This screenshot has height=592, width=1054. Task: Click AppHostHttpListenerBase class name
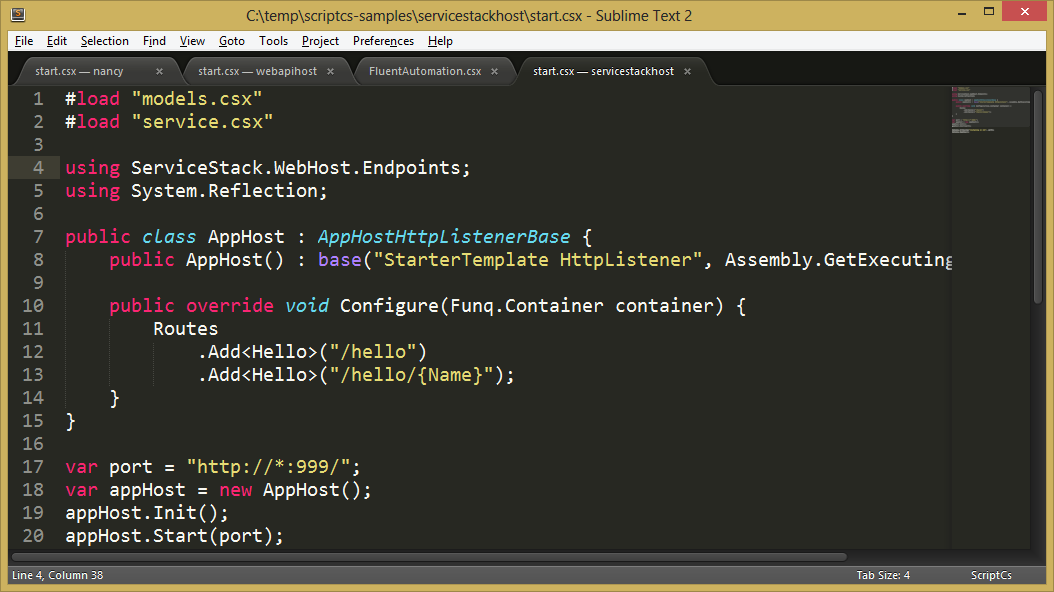coord(444,237)
